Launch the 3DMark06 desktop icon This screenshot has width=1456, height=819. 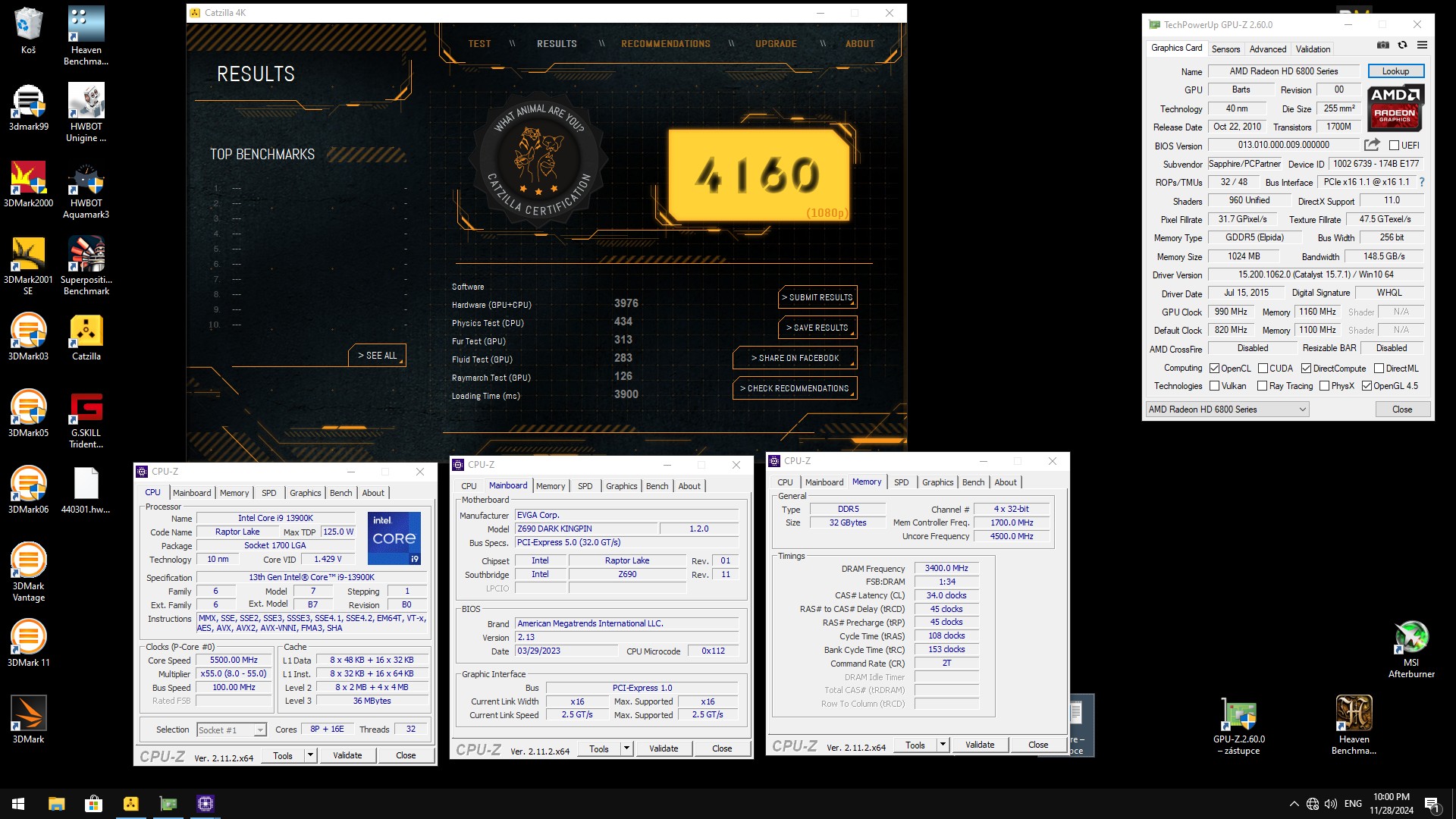(x=28, y=490)
